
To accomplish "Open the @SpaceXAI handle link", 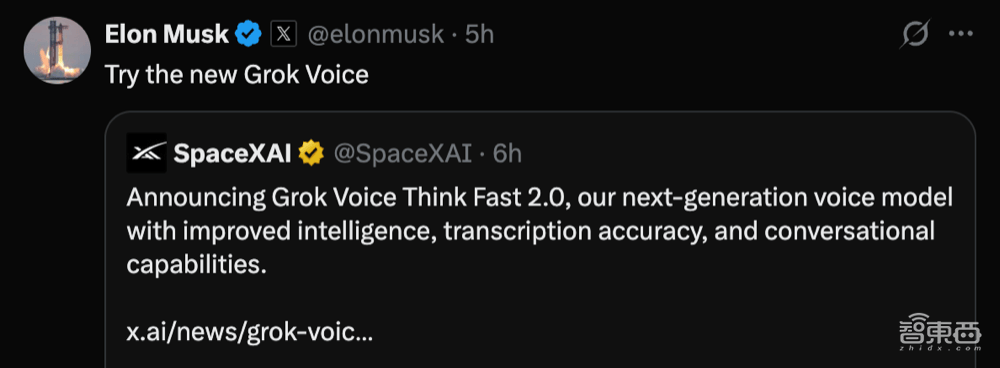I will (x=402, y=154).
